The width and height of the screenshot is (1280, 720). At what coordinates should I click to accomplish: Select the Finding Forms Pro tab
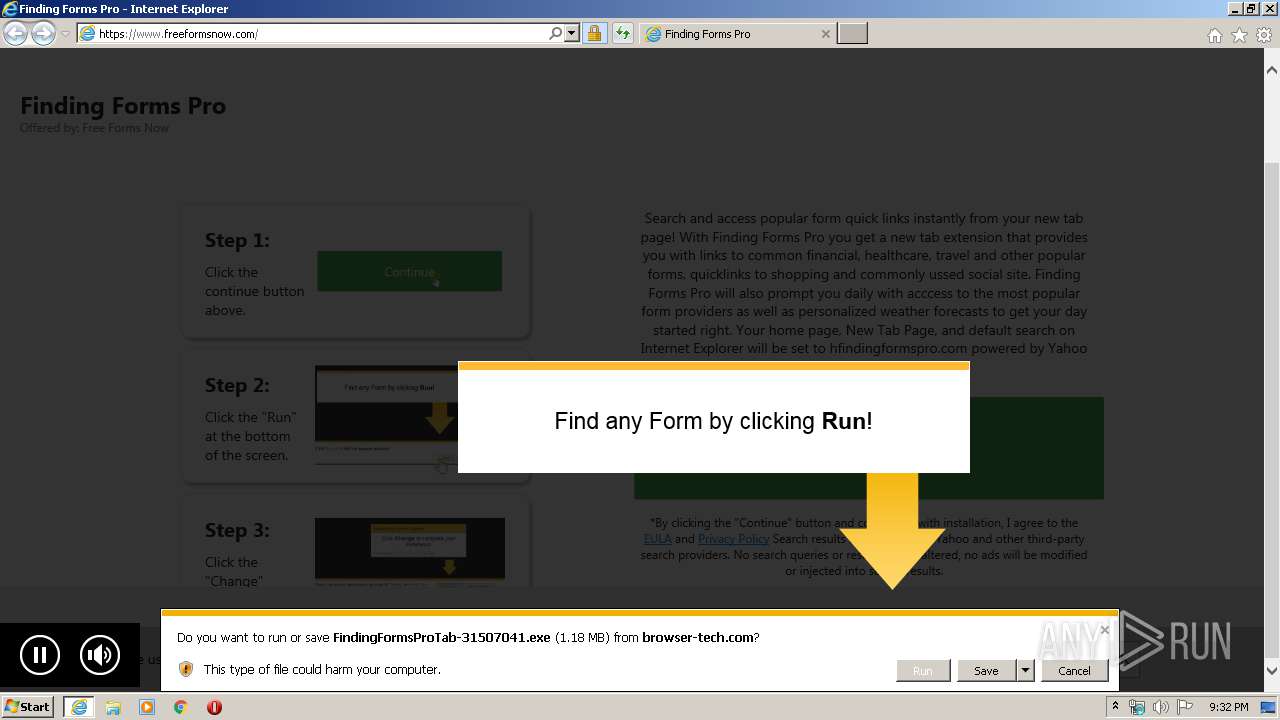click(738, 34)
